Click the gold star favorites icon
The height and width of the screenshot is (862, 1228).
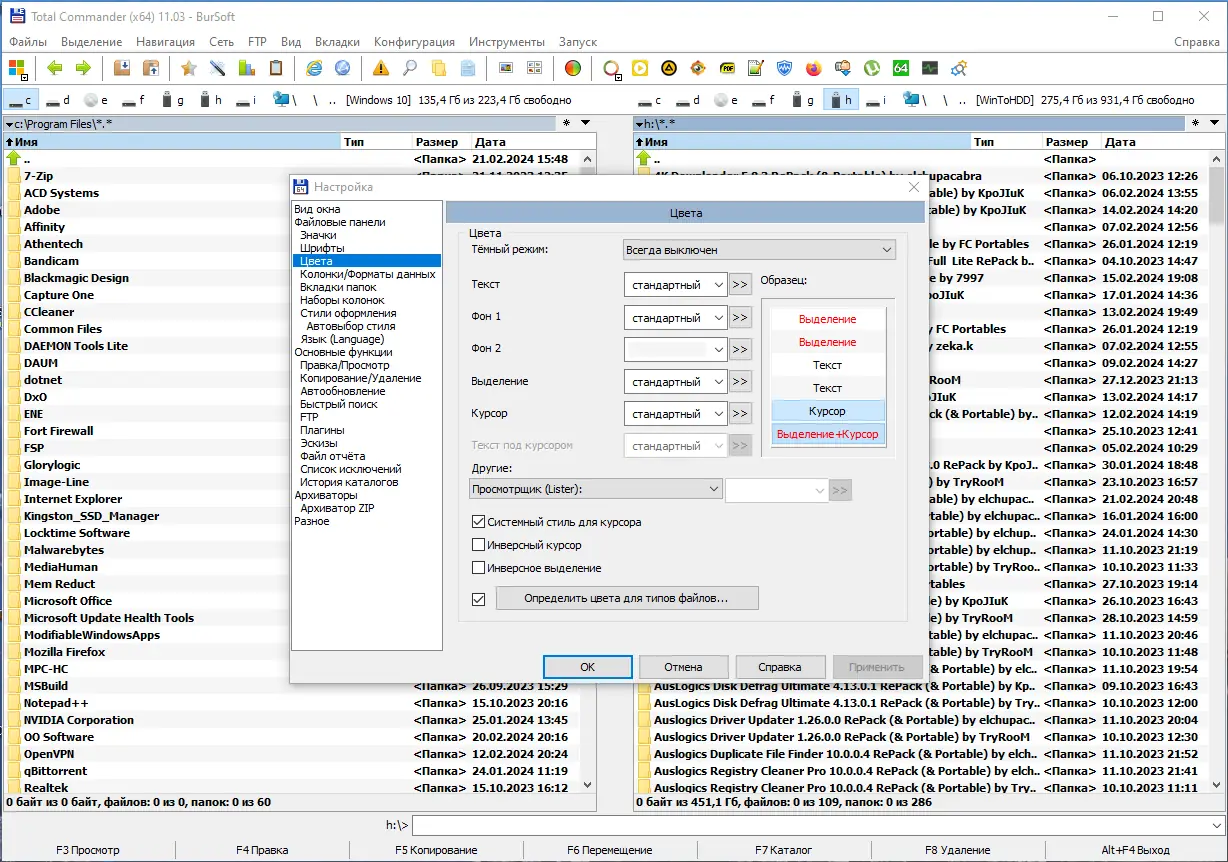pyautogui.click(x=188, y=68)
